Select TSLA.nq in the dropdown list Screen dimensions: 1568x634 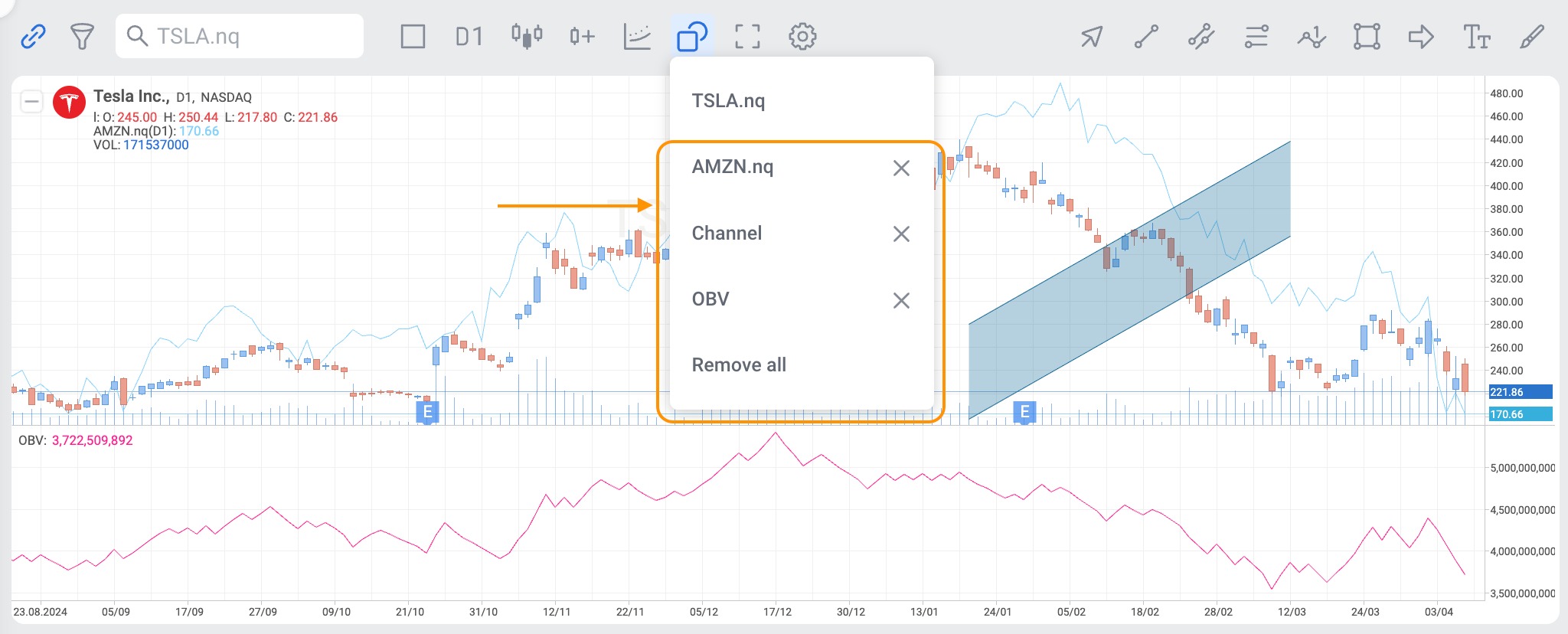tap(728, 101)
